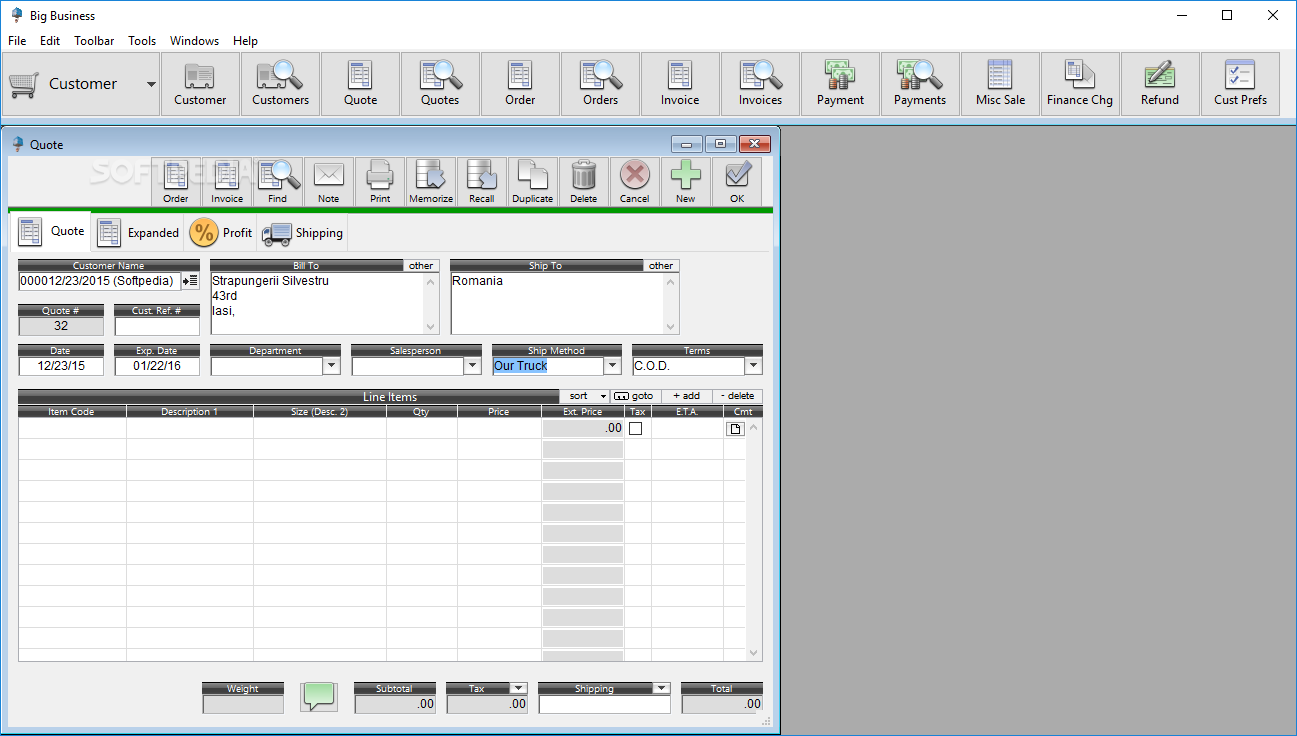The image size is (1297, 736).
Task: Open the Department dropdown
Action: point(331,366)
